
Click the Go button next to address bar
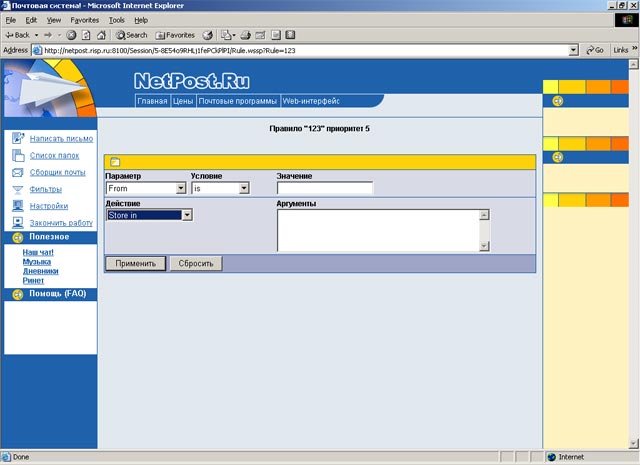point(595,50)
